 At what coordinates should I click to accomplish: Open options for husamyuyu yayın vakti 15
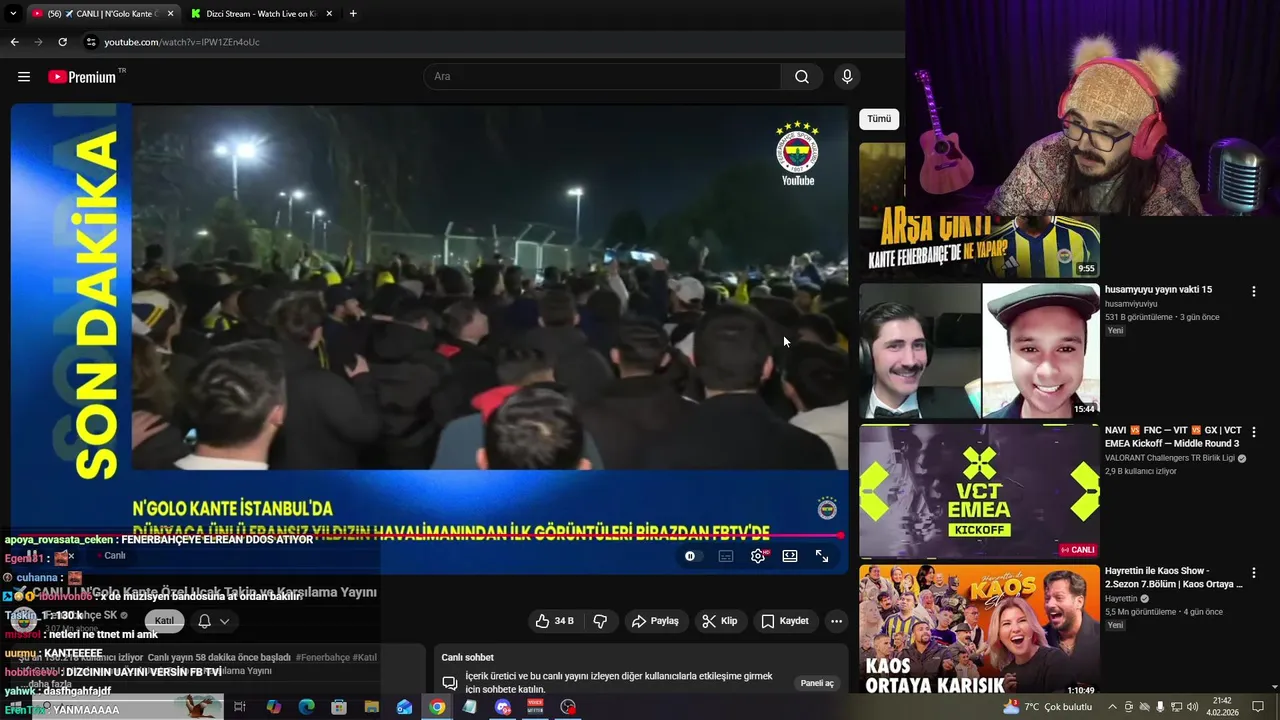point(1253,291)
